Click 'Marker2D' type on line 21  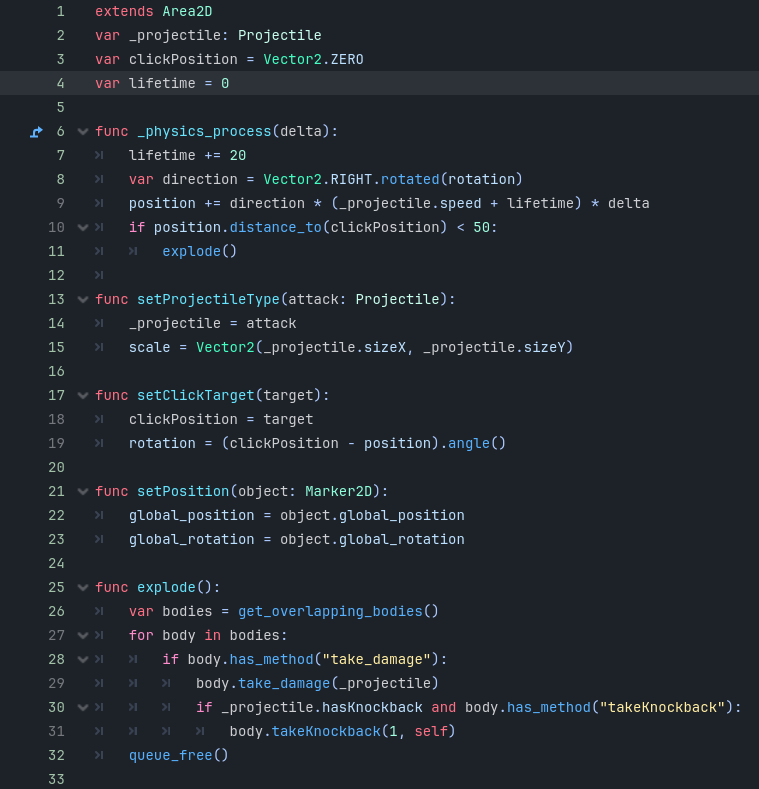click(338, 492)
